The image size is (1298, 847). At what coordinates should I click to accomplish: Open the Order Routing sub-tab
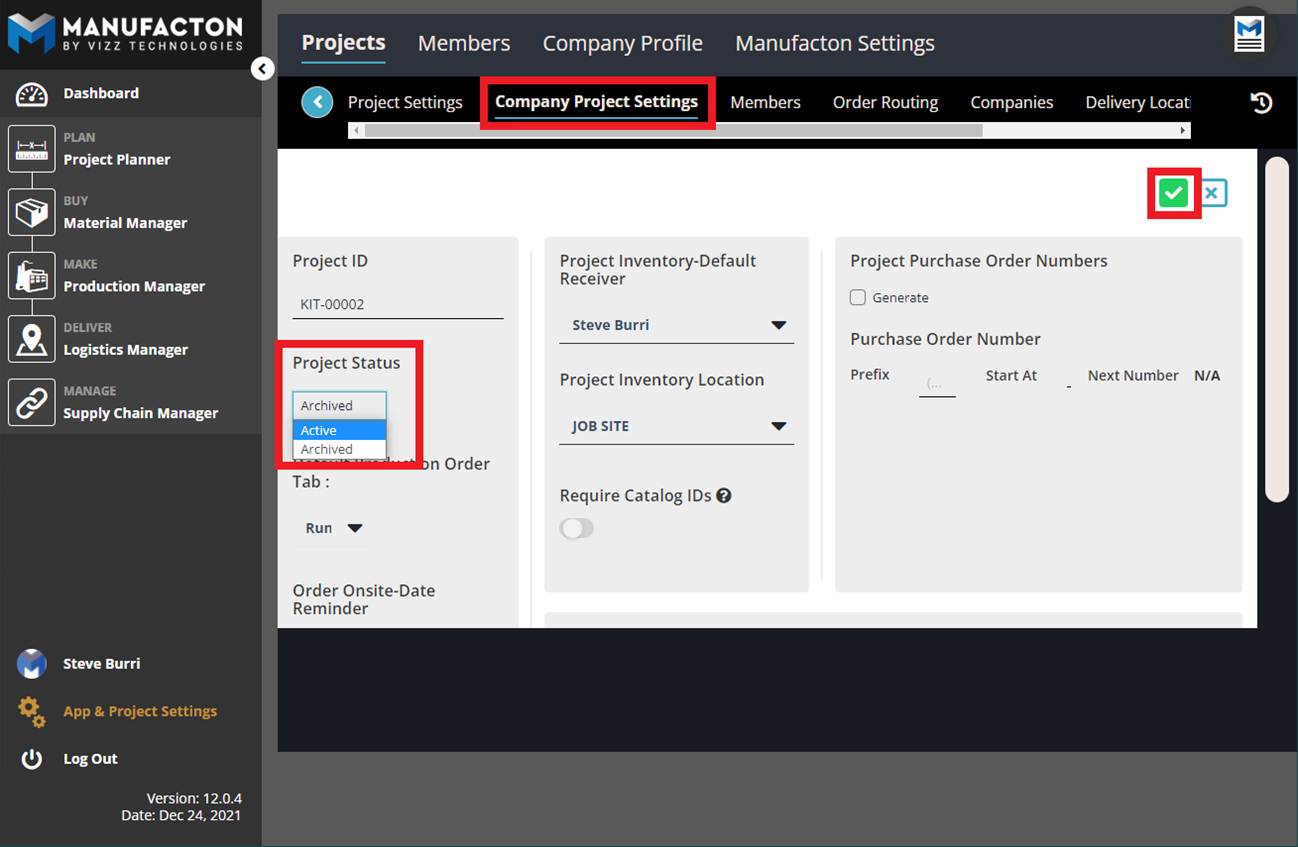pos(885,103)
